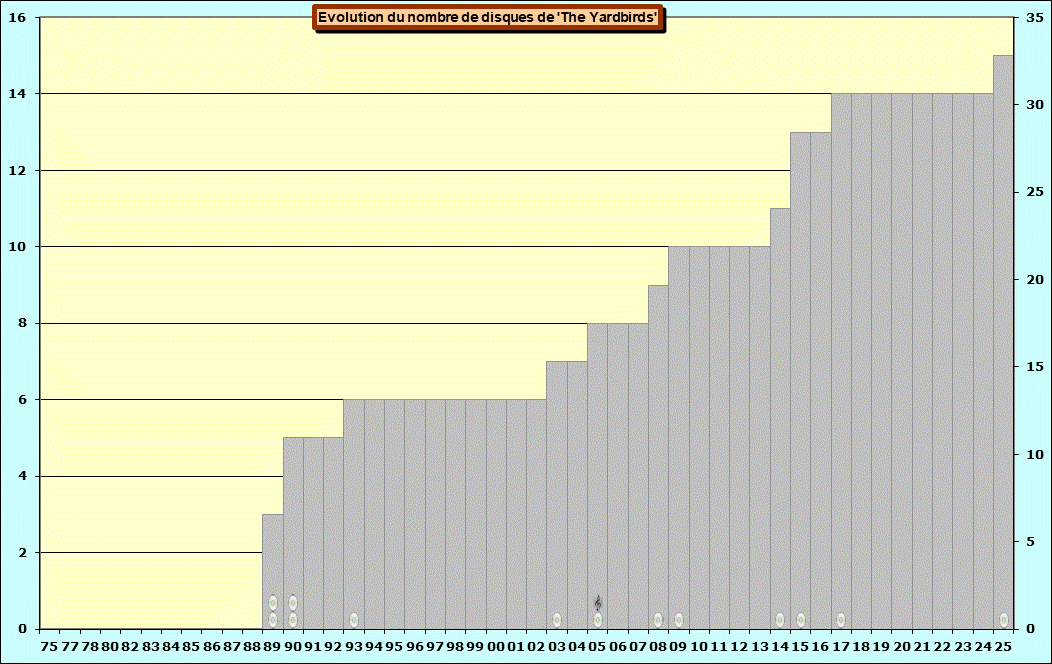Click the right axis value 20
Image resolution: width=1052 pixels, height=664 pixels.
click(1035, 280)
